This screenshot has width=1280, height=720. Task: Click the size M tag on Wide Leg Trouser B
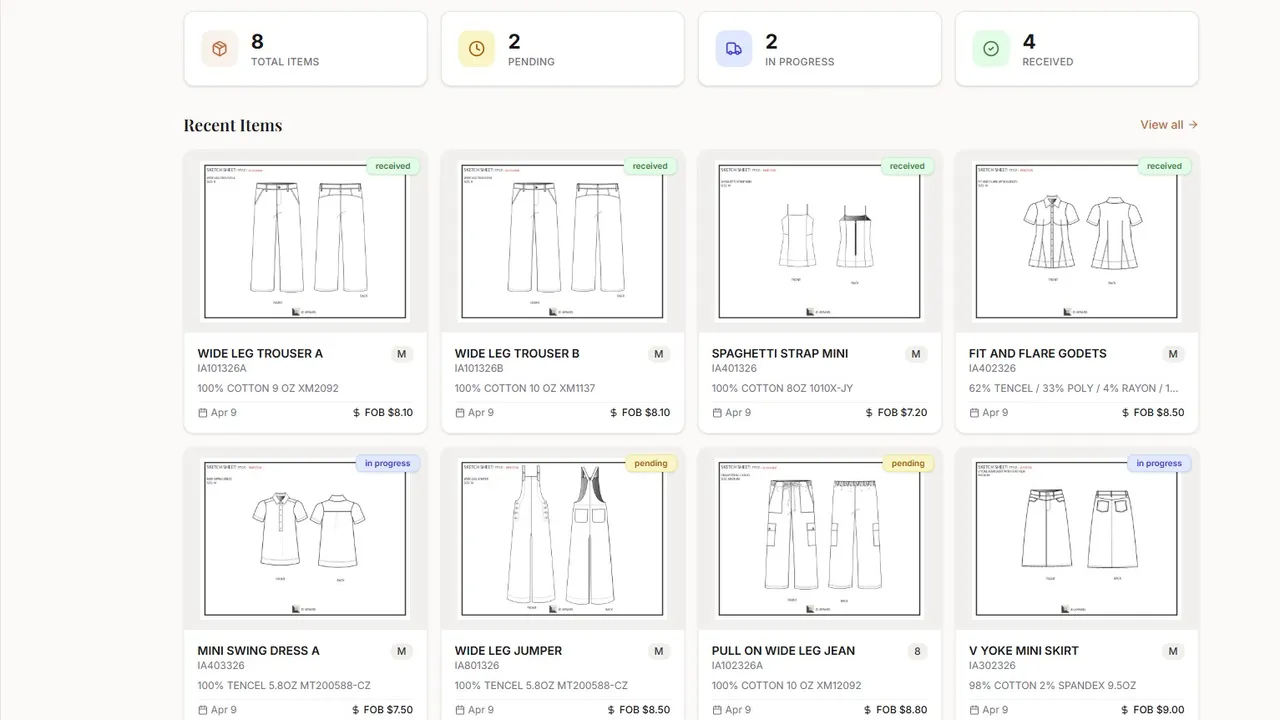point(658,354)
